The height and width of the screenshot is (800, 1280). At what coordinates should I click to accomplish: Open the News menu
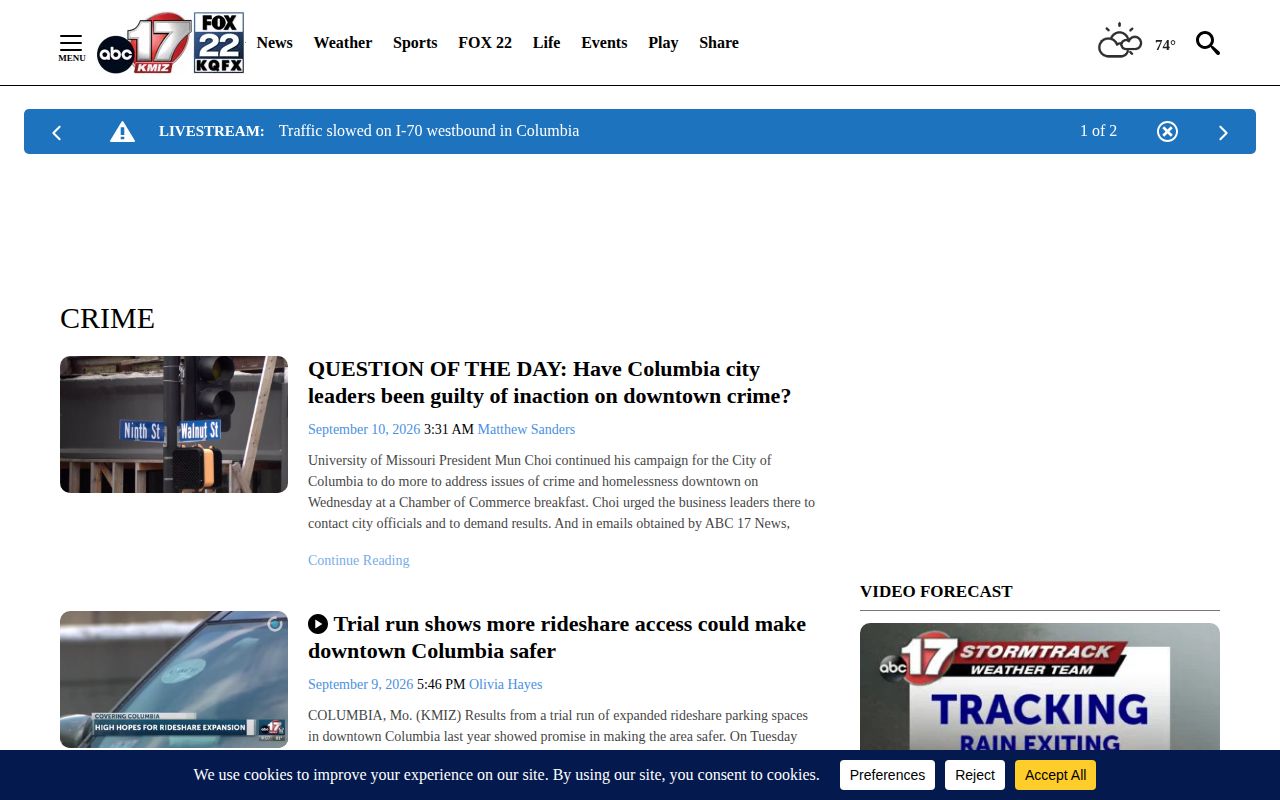click(274, 43)
